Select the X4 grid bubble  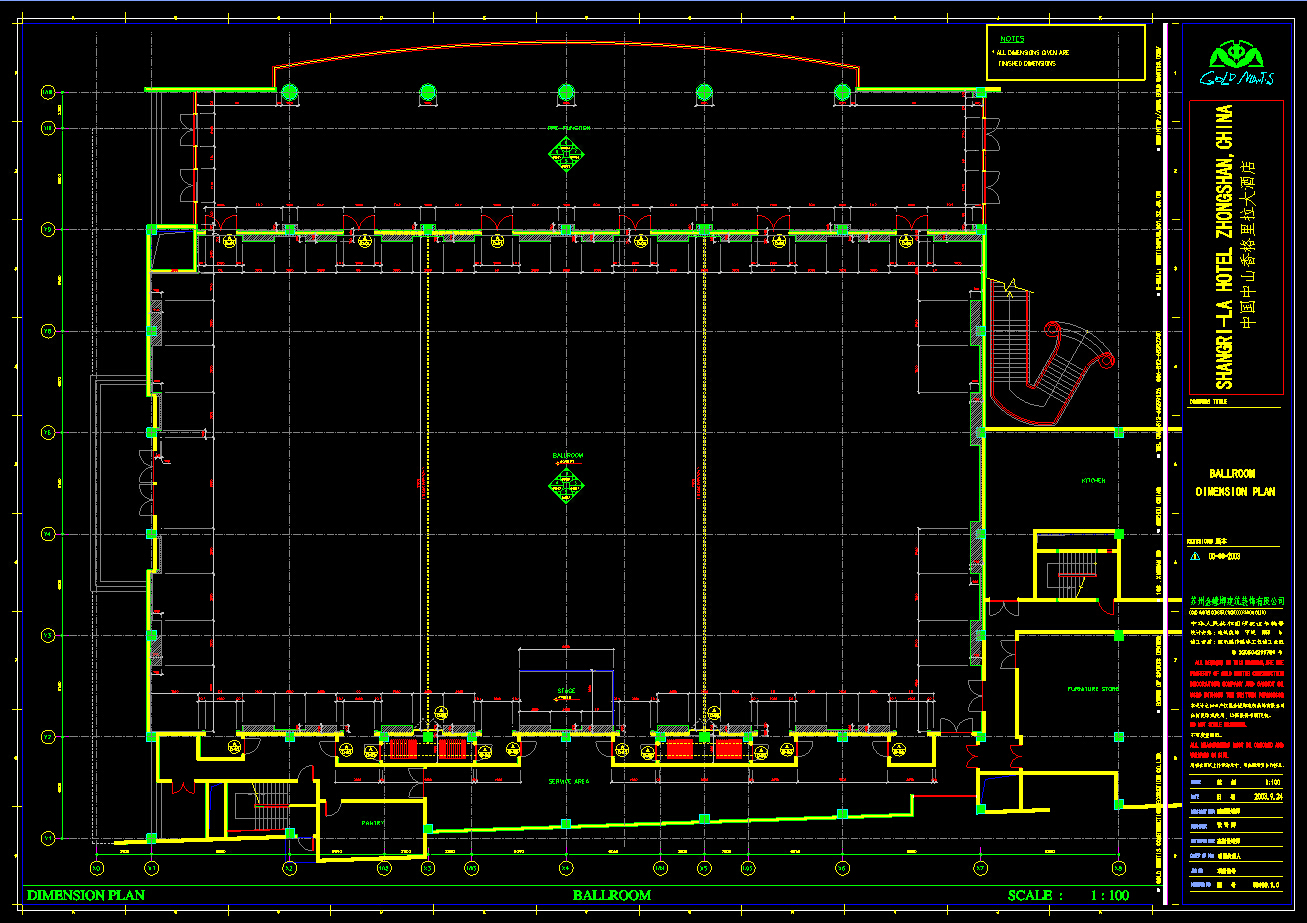566,867
